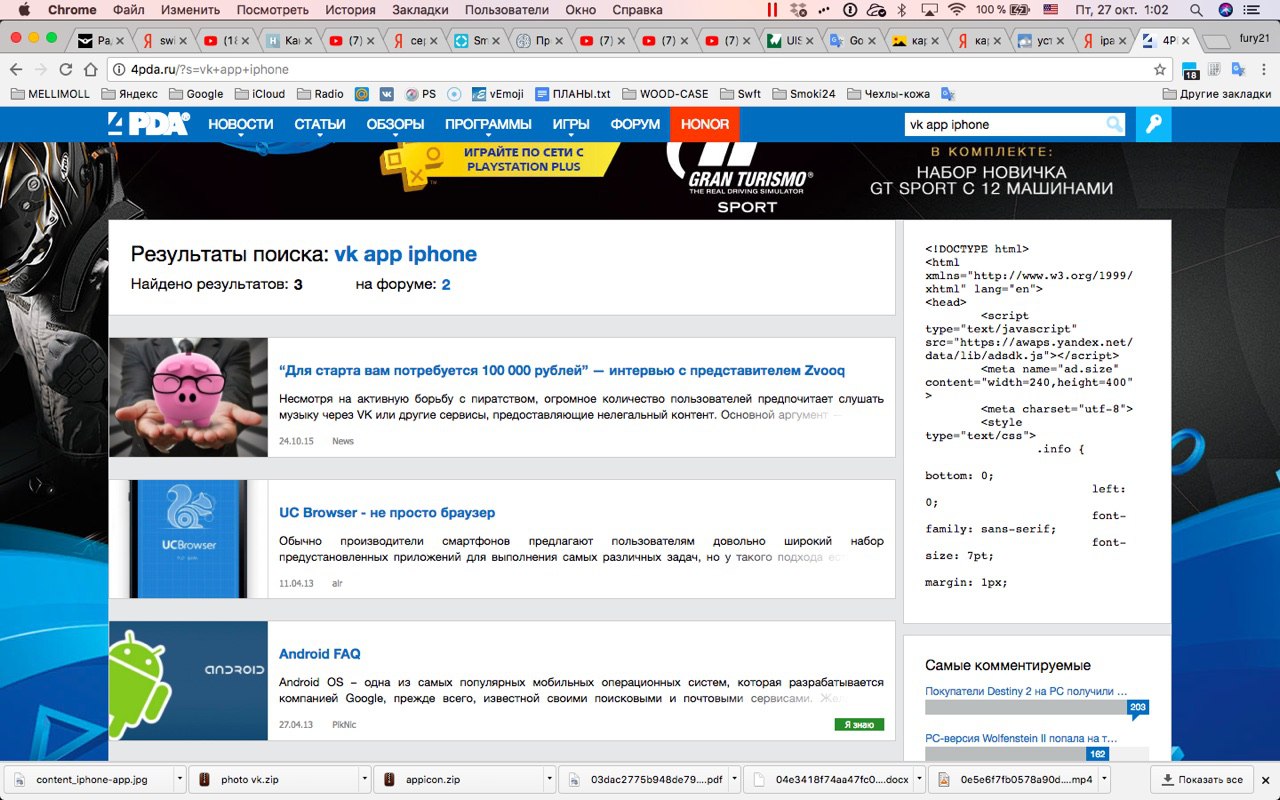This screenshot has height=800, width=1280.
Task: Select ФОРУМ in the site navigation
Action: [635, 125]
